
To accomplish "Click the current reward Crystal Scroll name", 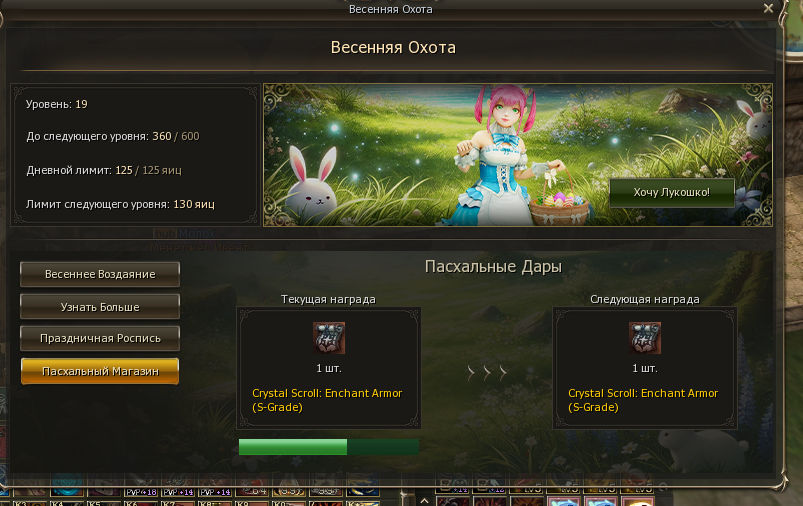I will coord(327,400).
